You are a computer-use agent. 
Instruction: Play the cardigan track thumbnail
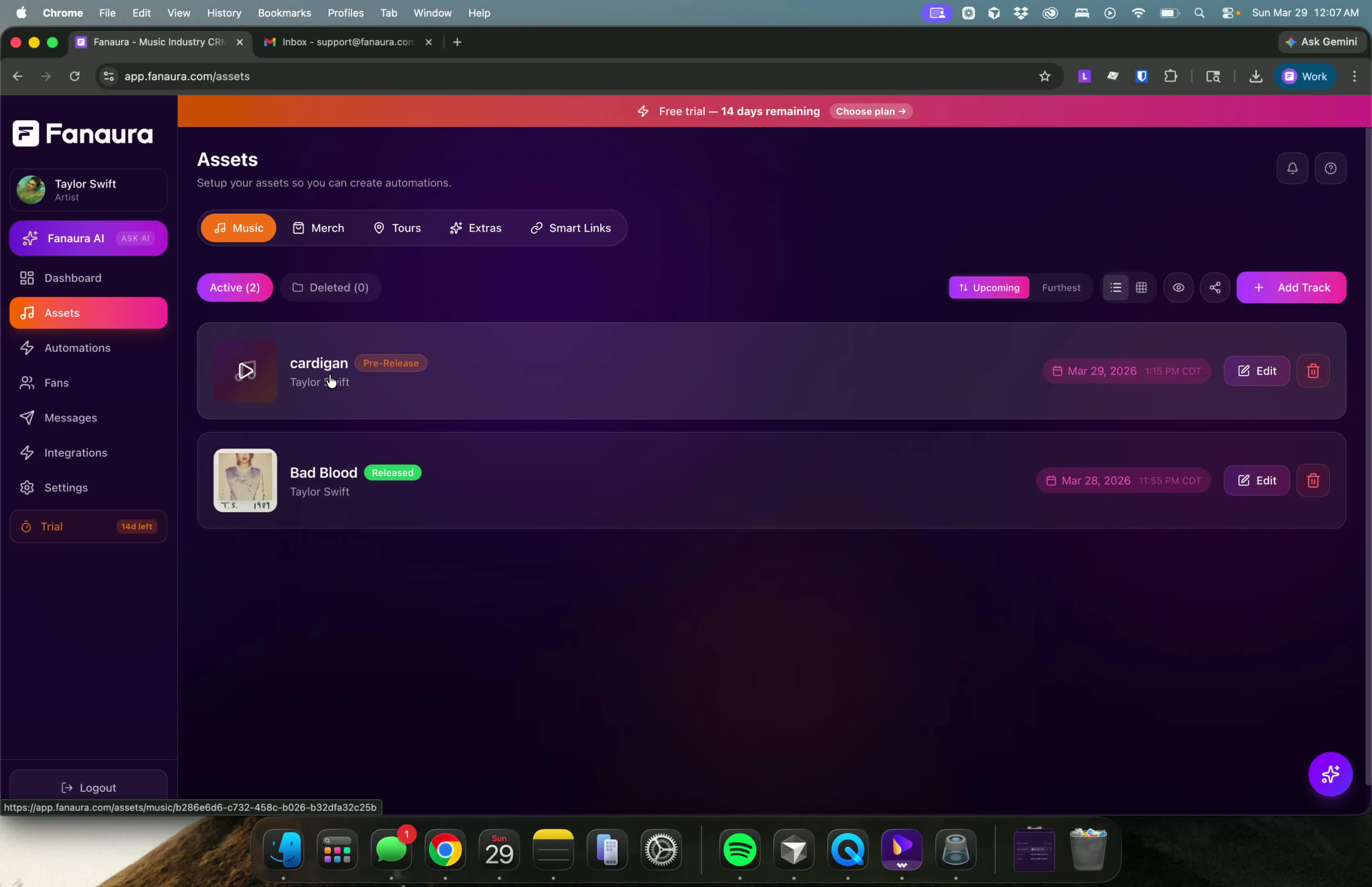[x=245, y=371]
